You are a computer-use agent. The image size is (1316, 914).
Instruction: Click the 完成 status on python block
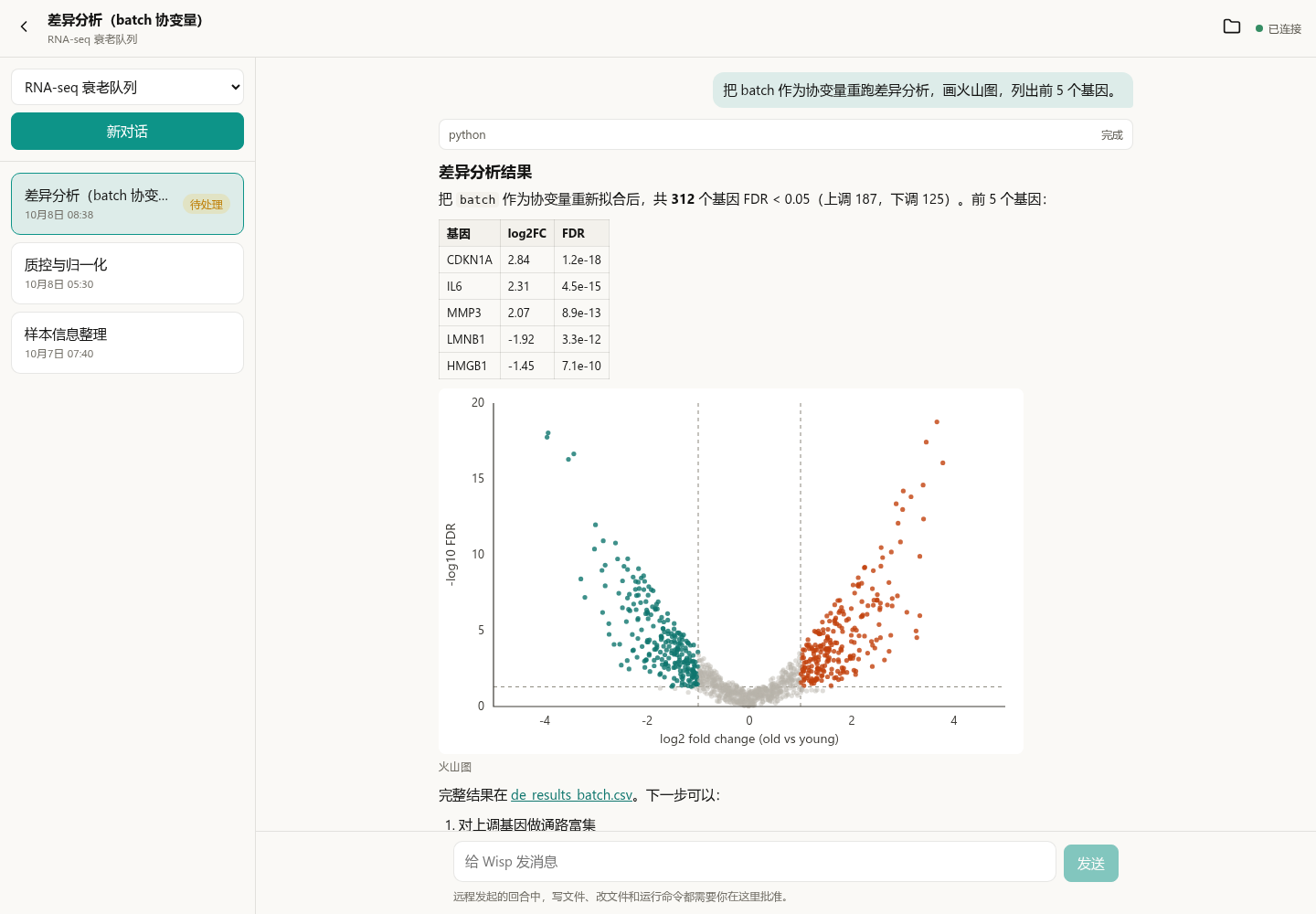[x=1111, y=135]
